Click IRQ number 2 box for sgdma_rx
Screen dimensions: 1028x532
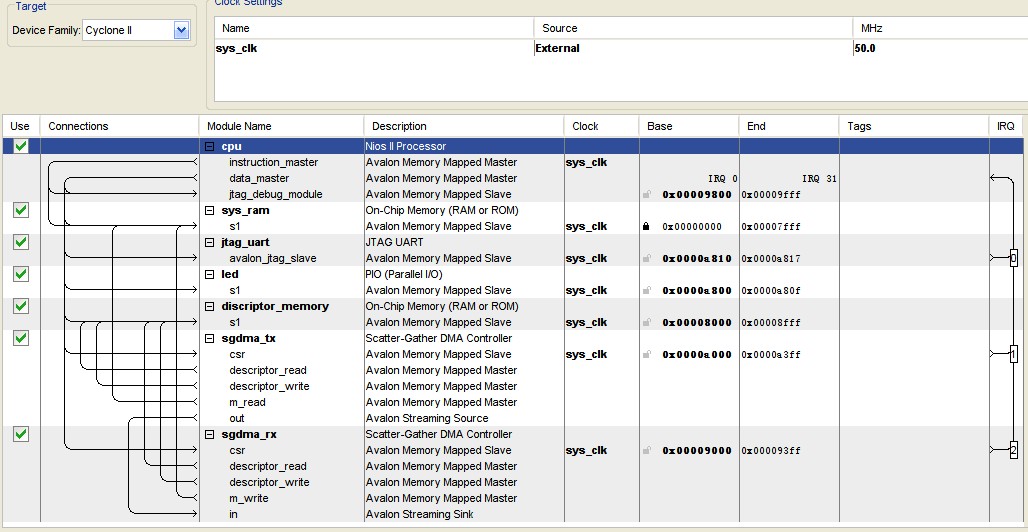pyautogui.click(x=1014, y=451)
